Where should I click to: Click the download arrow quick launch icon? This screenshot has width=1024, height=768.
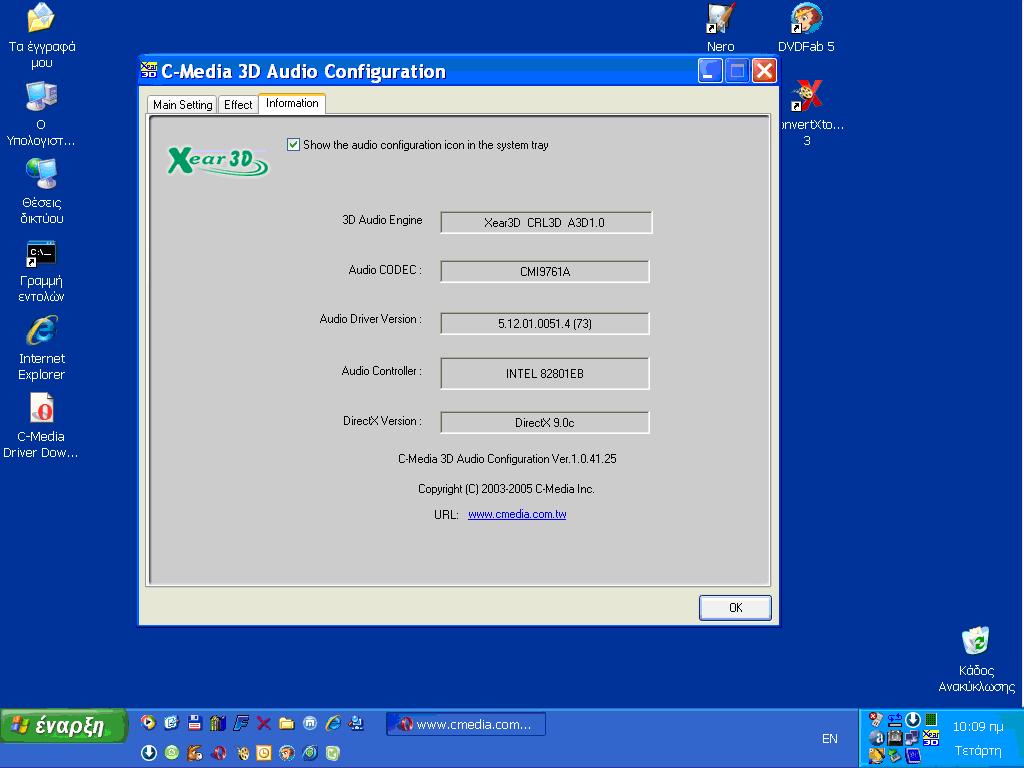click(x=149, y=753)
